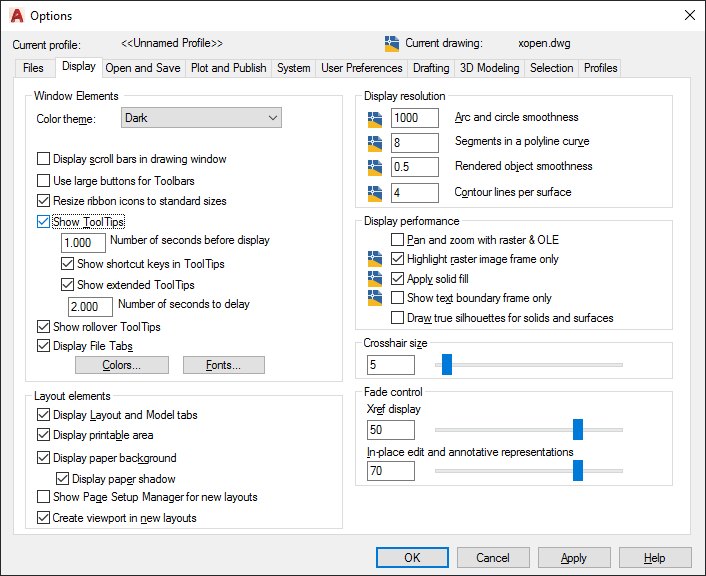
Task: Uncheck Apply solid fill
Action: [397, 279]
